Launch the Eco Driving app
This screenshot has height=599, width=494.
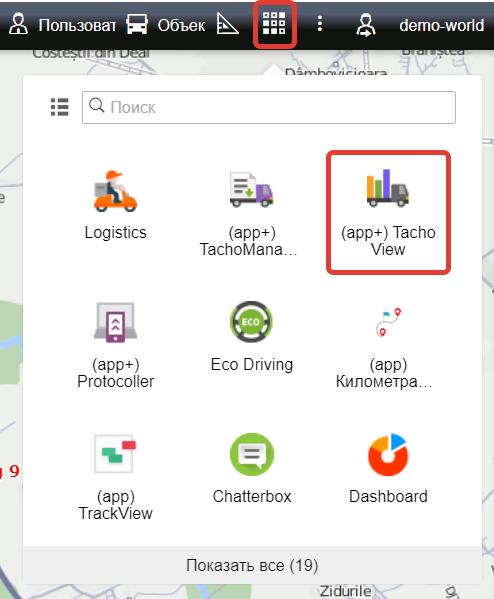coord(251,337)
